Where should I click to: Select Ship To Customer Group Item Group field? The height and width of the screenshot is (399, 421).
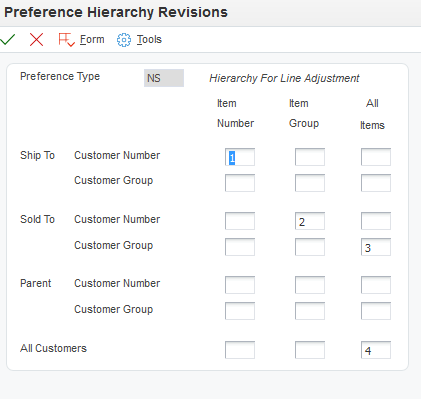(x=310, y=183)
